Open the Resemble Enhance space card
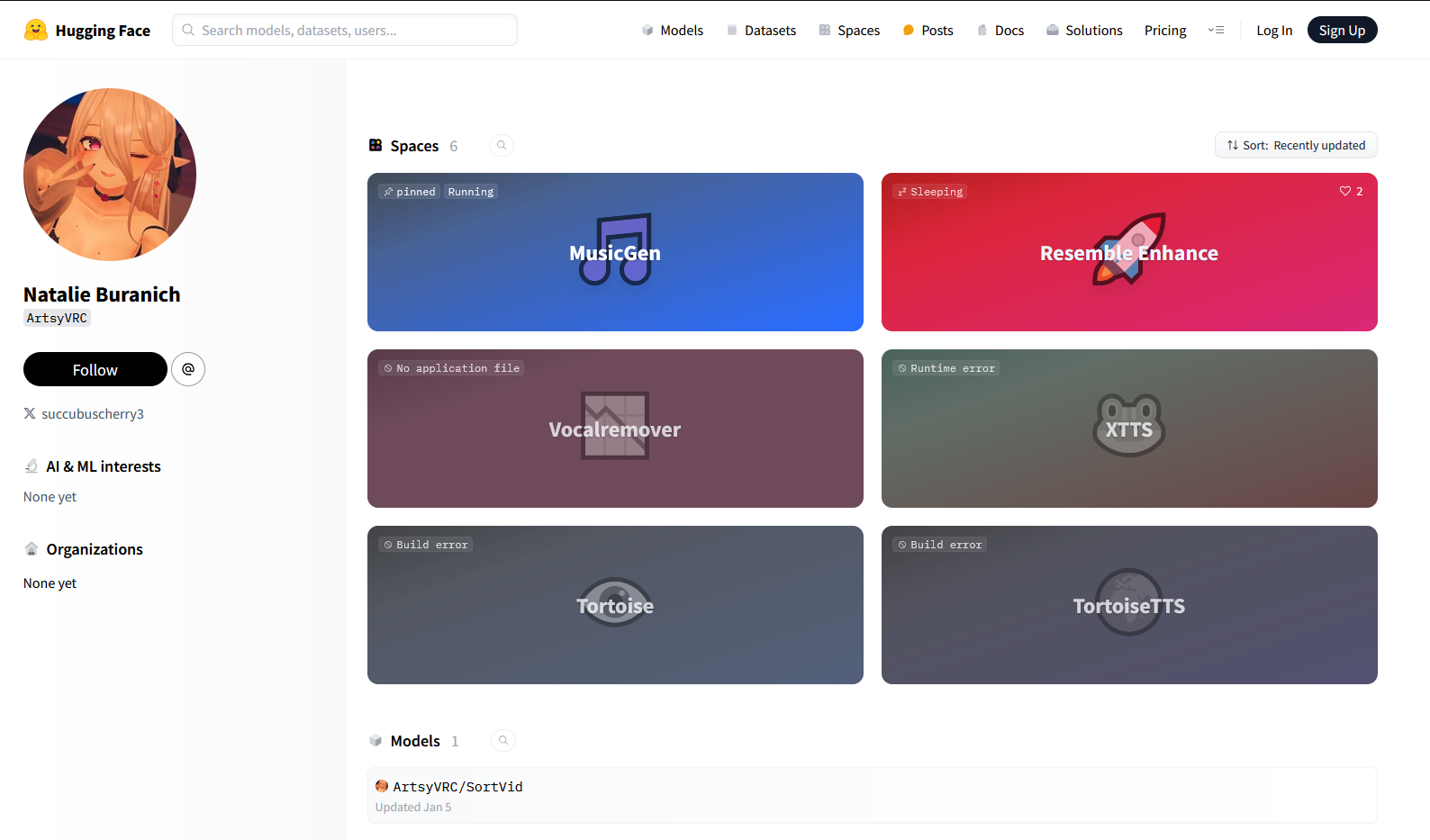This screenshot has width=1430, height=840. tap(1129, 252)
